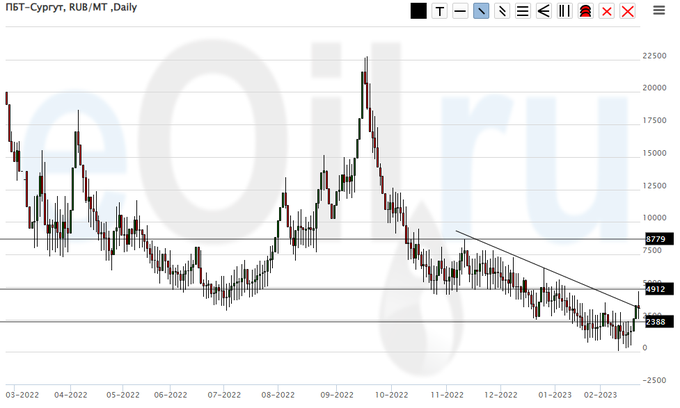Click the 4912 price level label
The width and height of the screenshot is (680, 408).
655,290
